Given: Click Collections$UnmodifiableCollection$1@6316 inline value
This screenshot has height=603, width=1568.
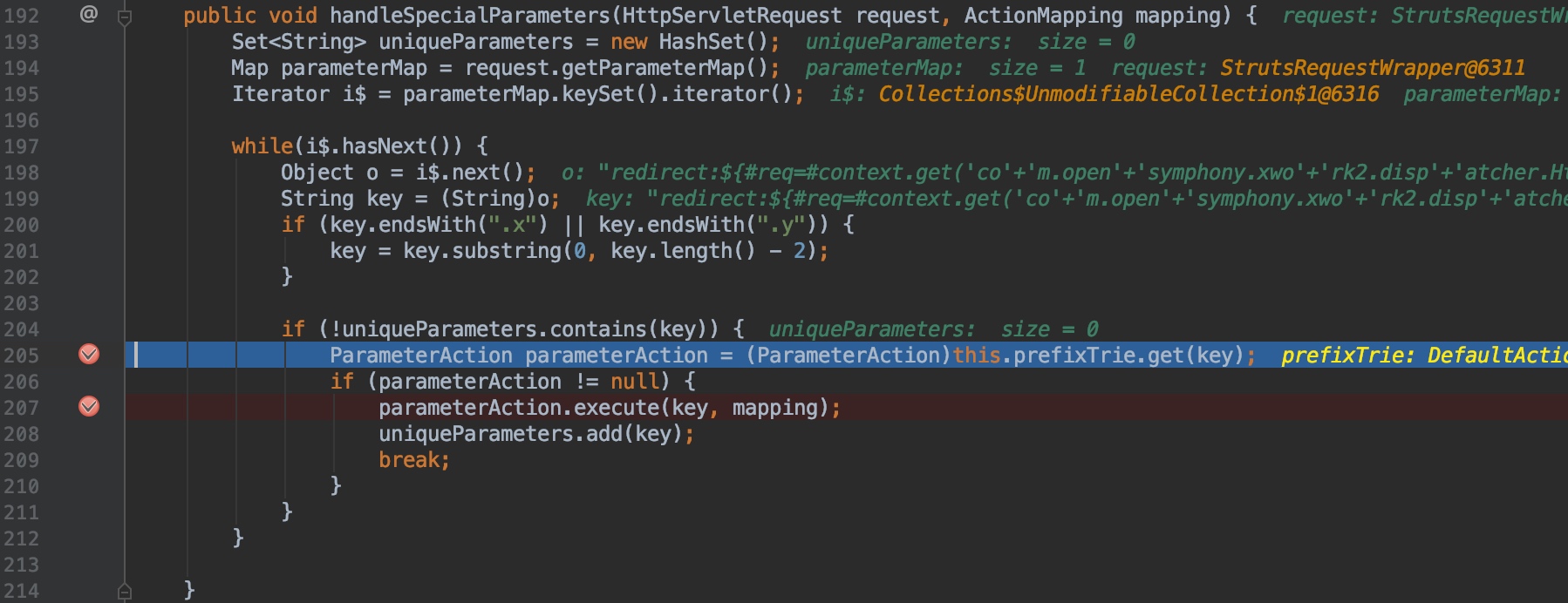Looking at the screenshot, I should 1128,94.
